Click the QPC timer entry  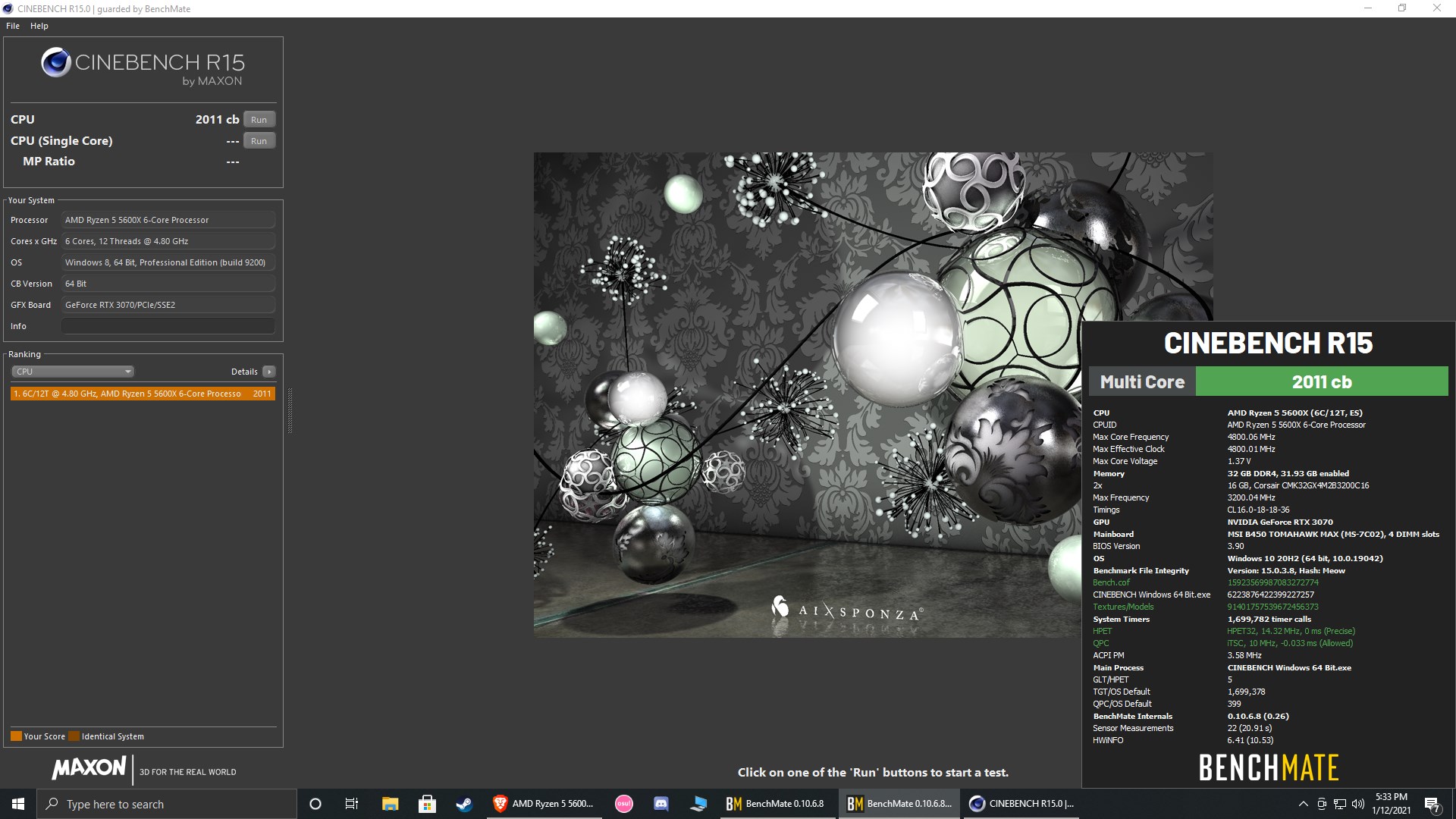1100,643
